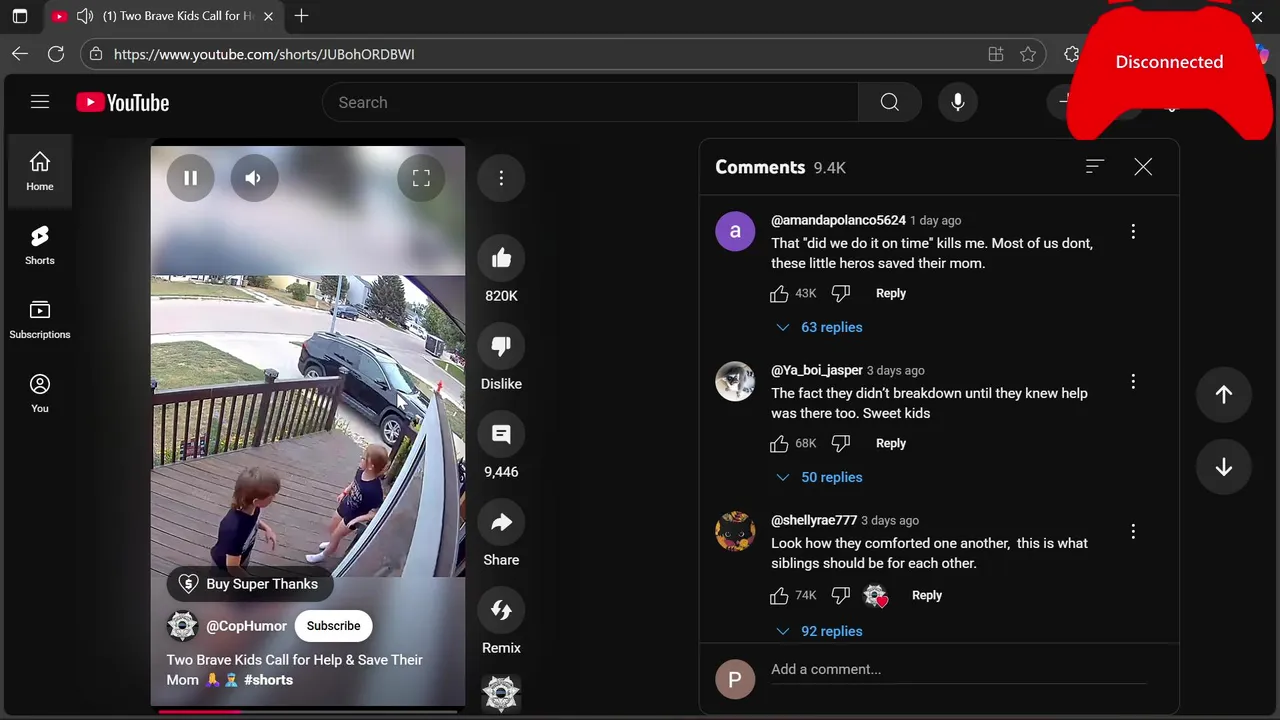The image size is (1280, 720).
Task: Click the creator heart on @shellyrae777's comment
Action: tap(876, 596)
